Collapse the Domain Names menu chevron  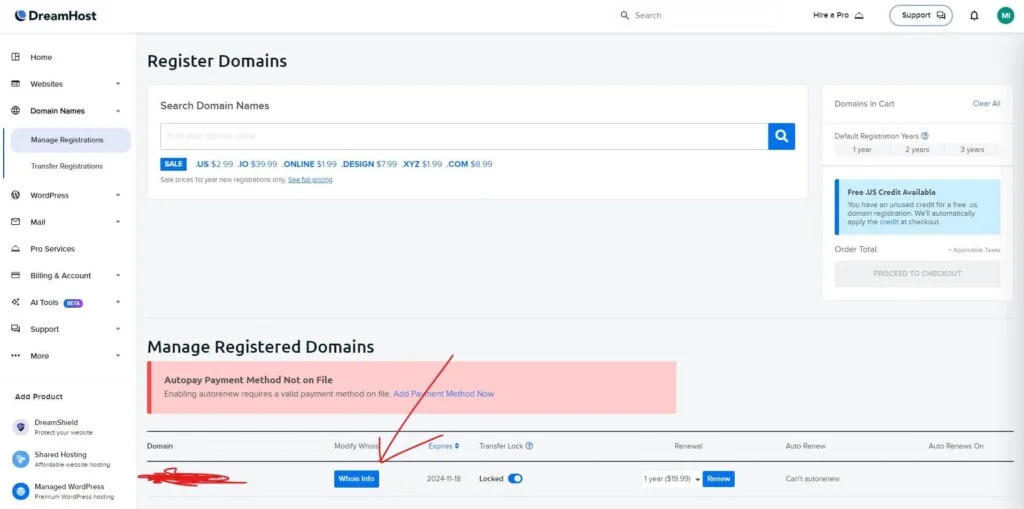point(118,111)
